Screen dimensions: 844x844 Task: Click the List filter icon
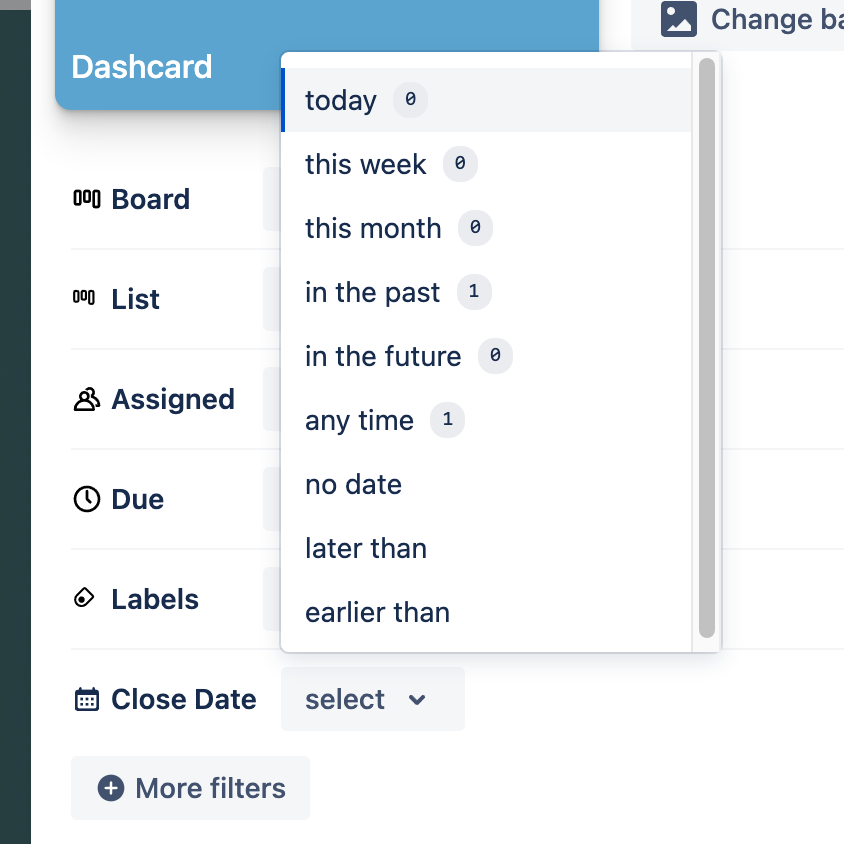(84, 297)
